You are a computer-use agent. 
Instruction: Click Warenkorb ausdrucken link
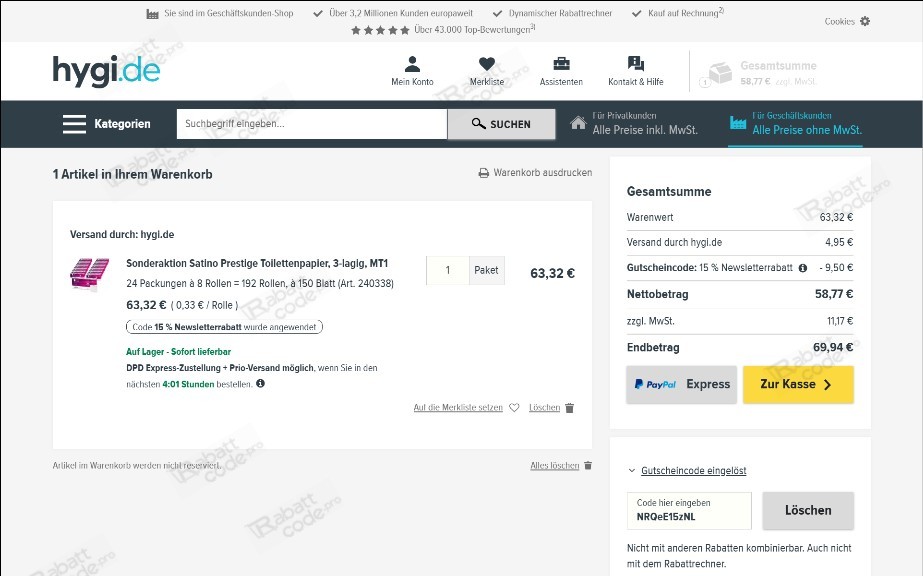pos(543,172)
